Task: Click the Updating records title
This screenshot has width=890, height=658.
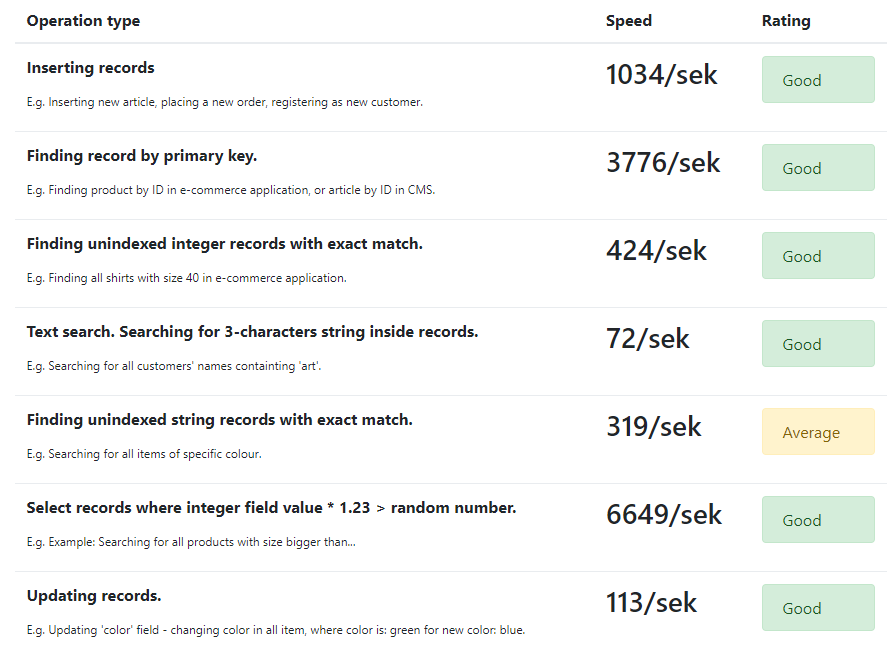Action: click(94, 596)
